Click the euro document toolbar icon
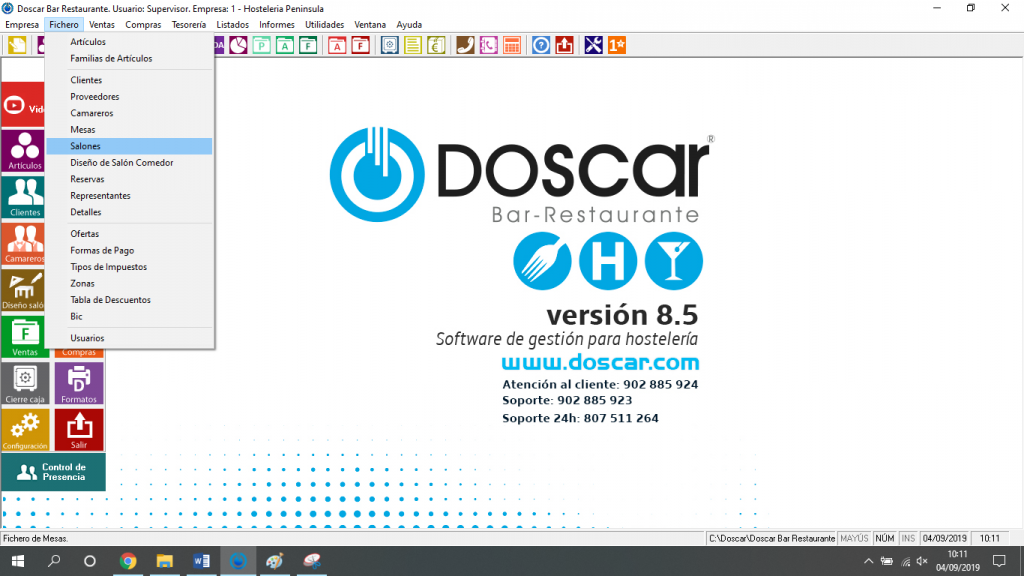Image resolution: width=1024 pixels, height=576 pixels. (436, 45)
